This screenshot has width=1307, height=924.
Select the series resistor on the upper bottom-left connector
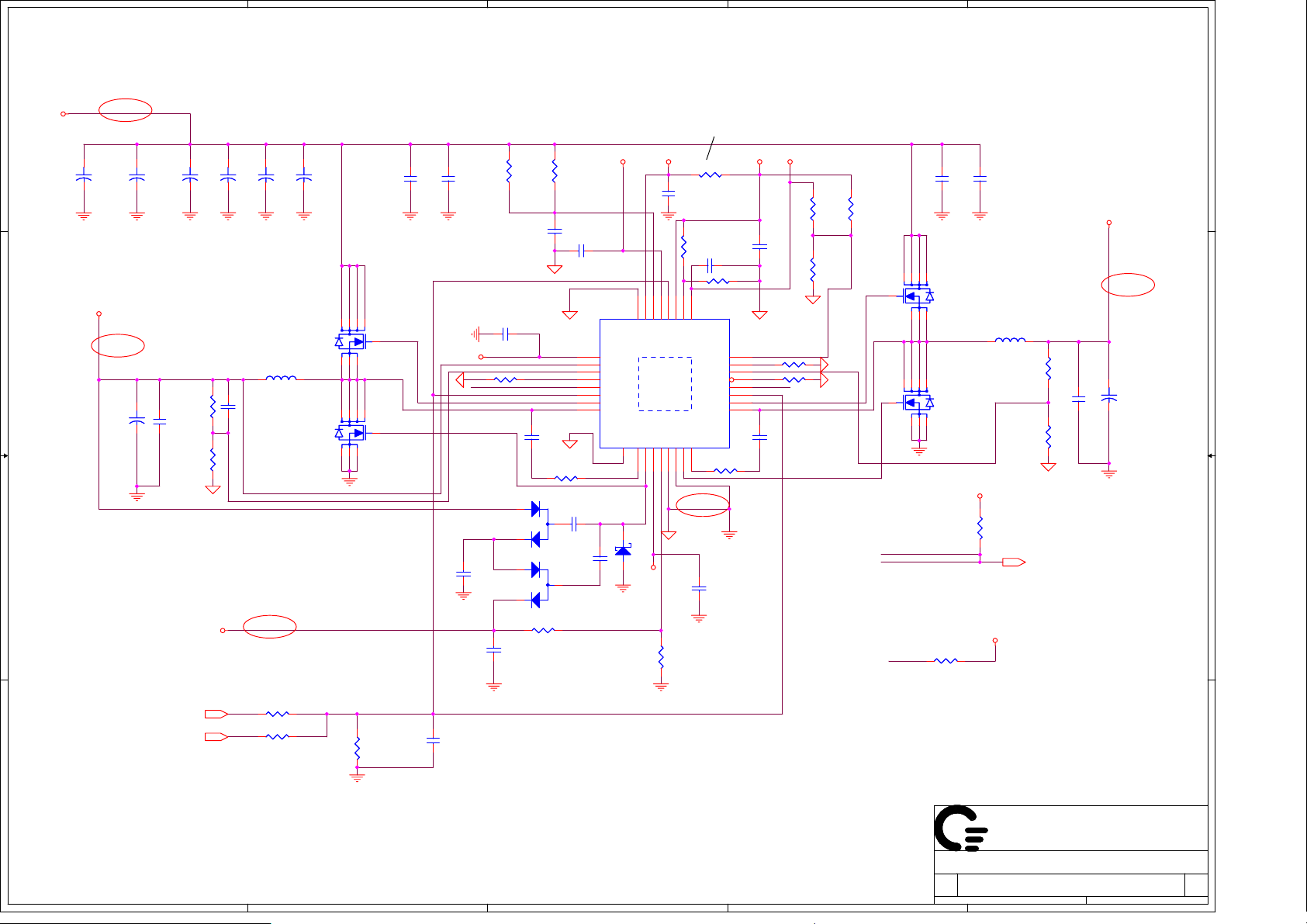click(278, 714)
